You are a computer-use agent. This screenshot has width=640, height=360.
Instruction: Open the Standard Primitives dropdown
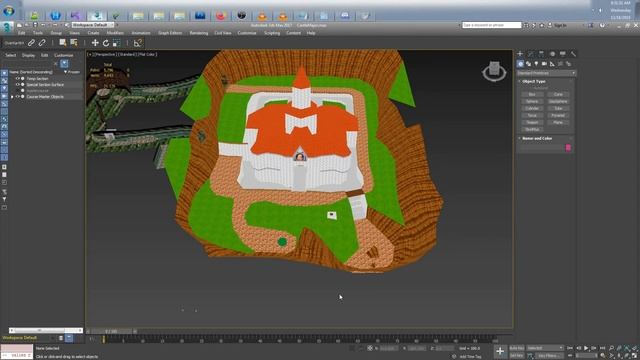546,73
